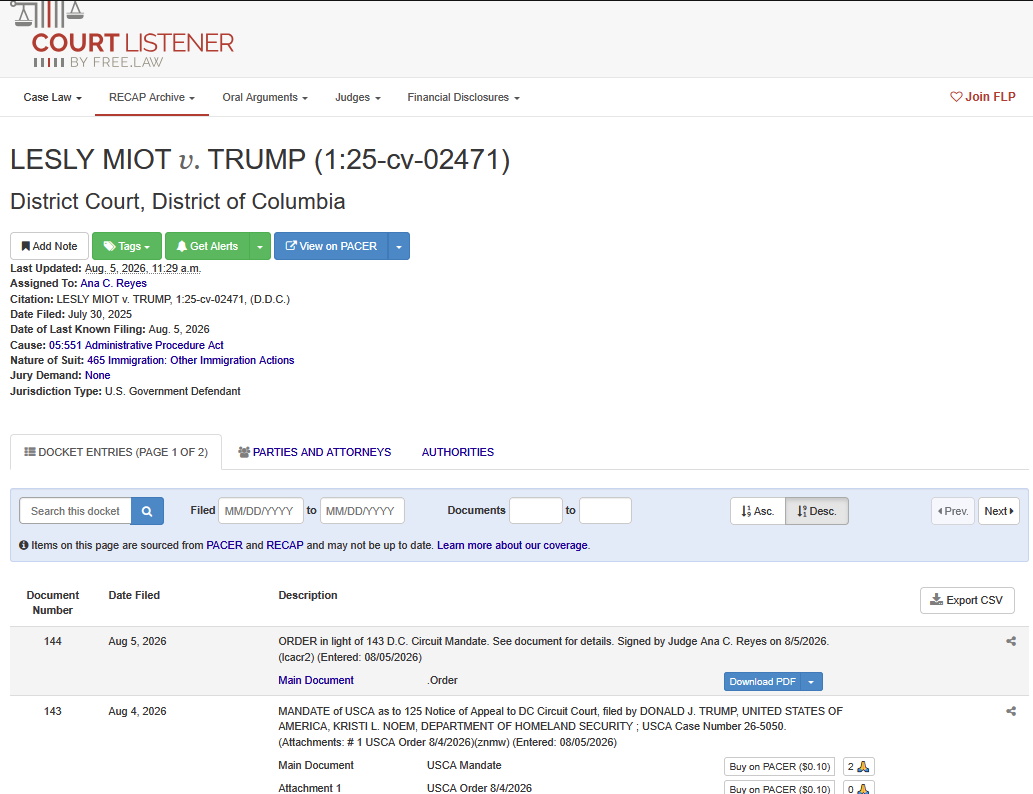The height and width of the screenshot is (794, 1033).
Task: Buy USCA Mandate on PACER
Action: (x=779, y=766)
